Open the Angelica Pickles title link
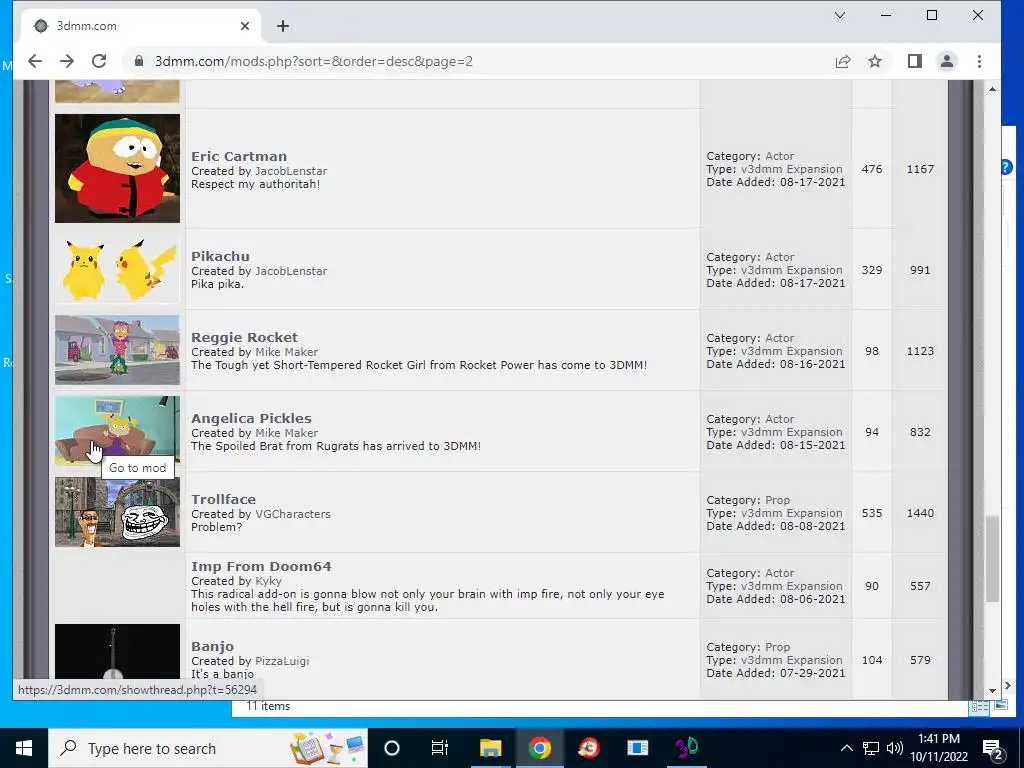1024x768 pixels. (x=251, y=418)
